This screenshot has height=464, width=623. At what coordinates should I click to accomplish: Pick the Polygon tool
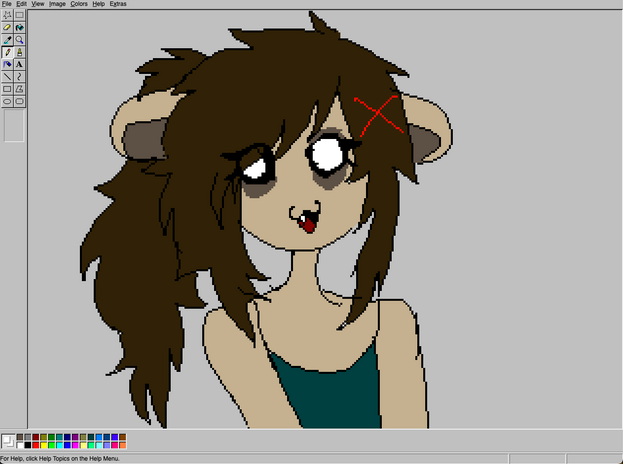point(19,89)
